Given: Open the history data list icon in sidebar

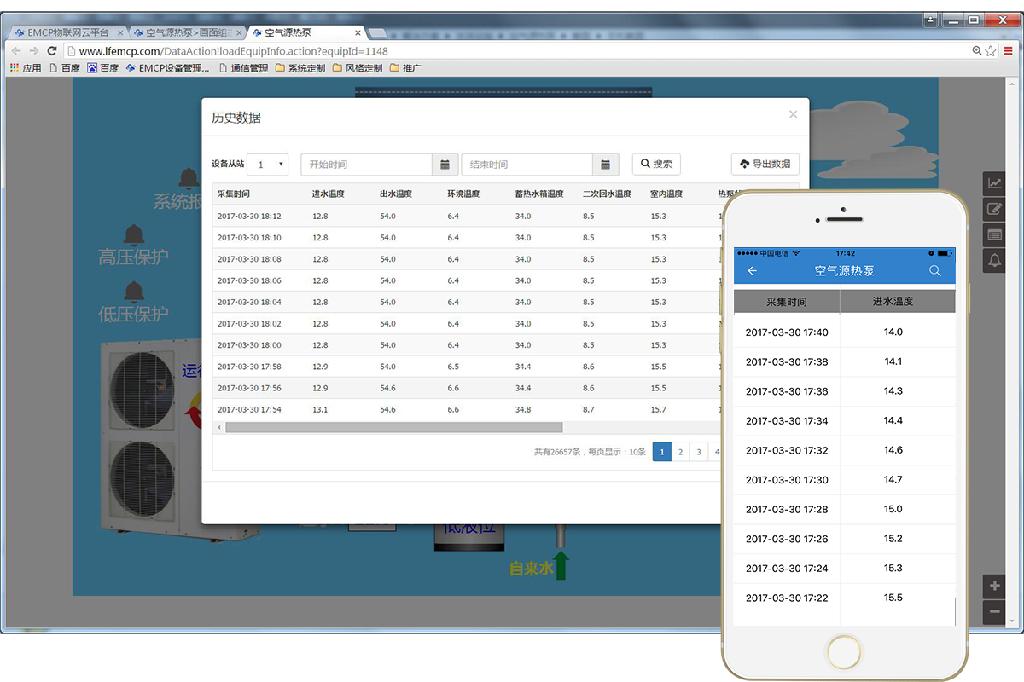Looking at the screenshot, I should 994,235.
